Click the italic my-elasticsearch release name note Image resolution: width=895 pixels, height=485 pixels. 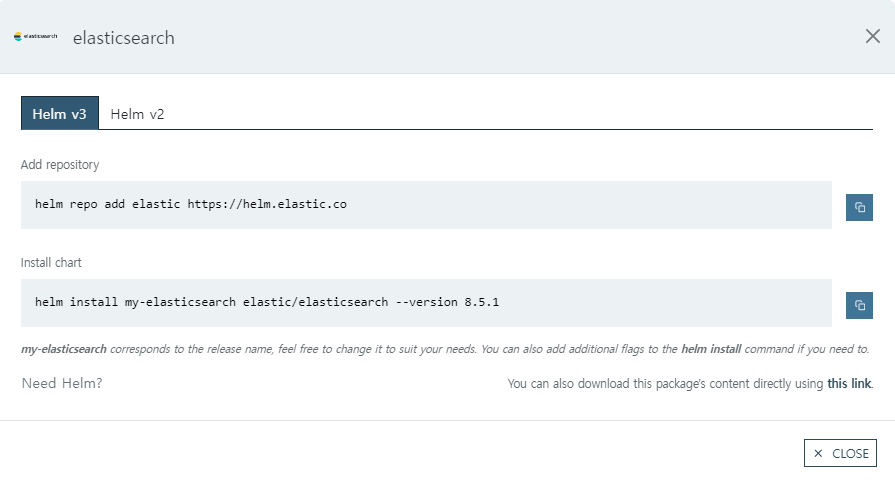pyautogui.click(x=445, y=349)
